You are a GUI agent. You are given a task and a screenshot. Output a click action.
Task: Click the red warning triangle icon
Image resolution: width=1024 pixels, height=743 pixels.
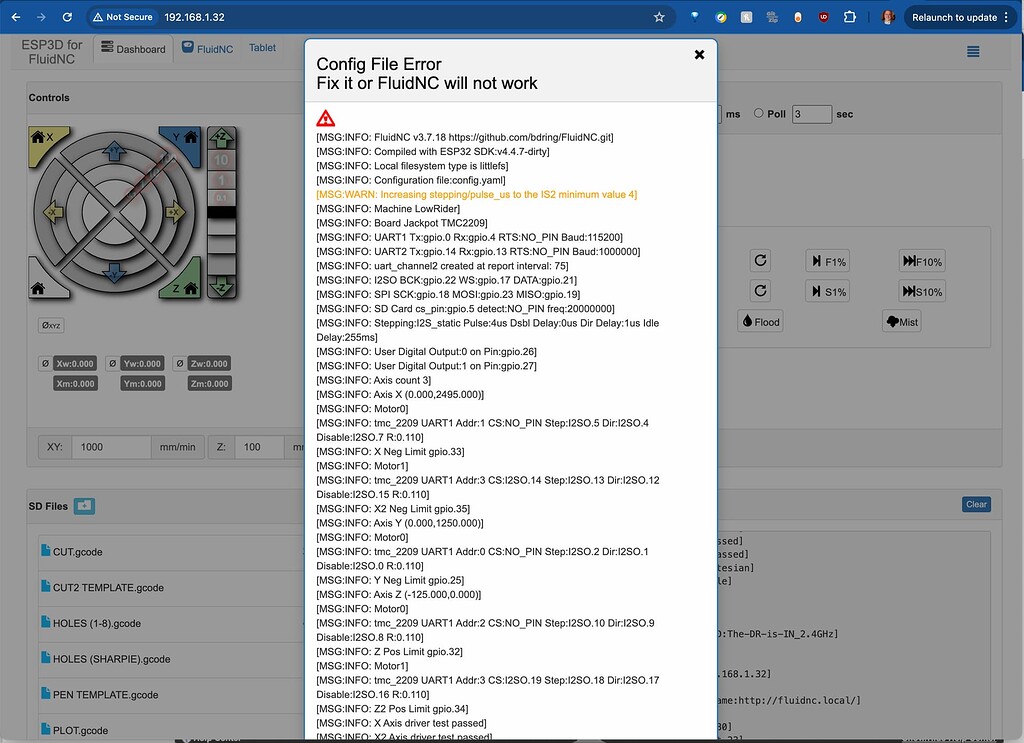(325, 118)
